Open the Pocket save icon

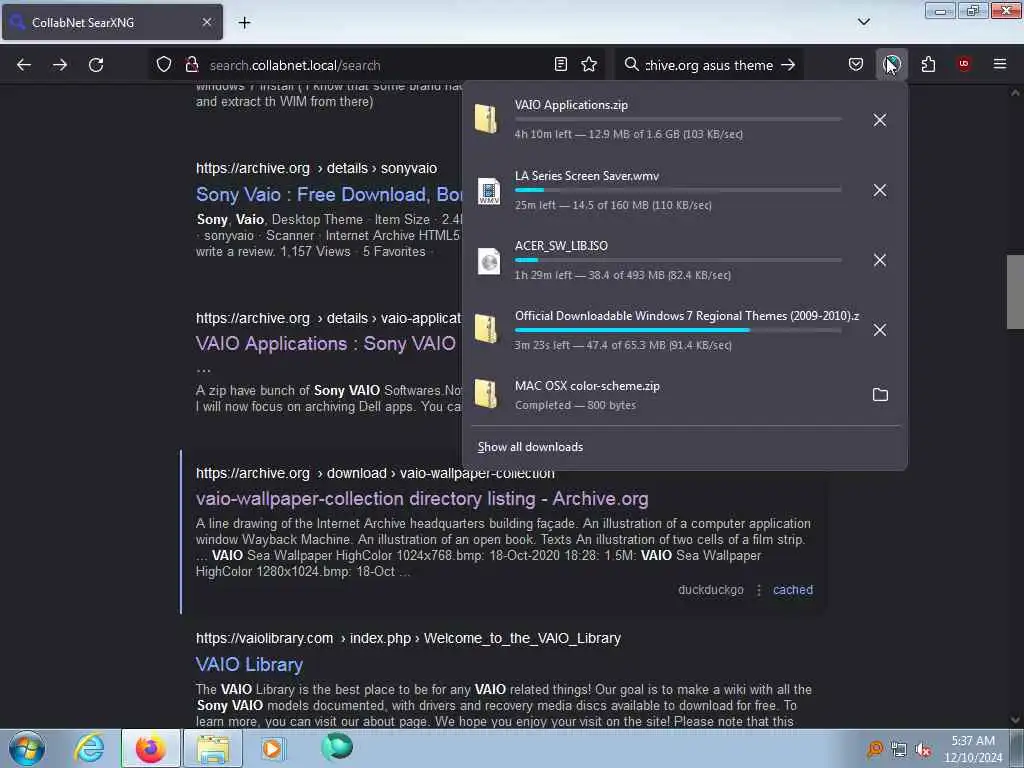point(856,65)
